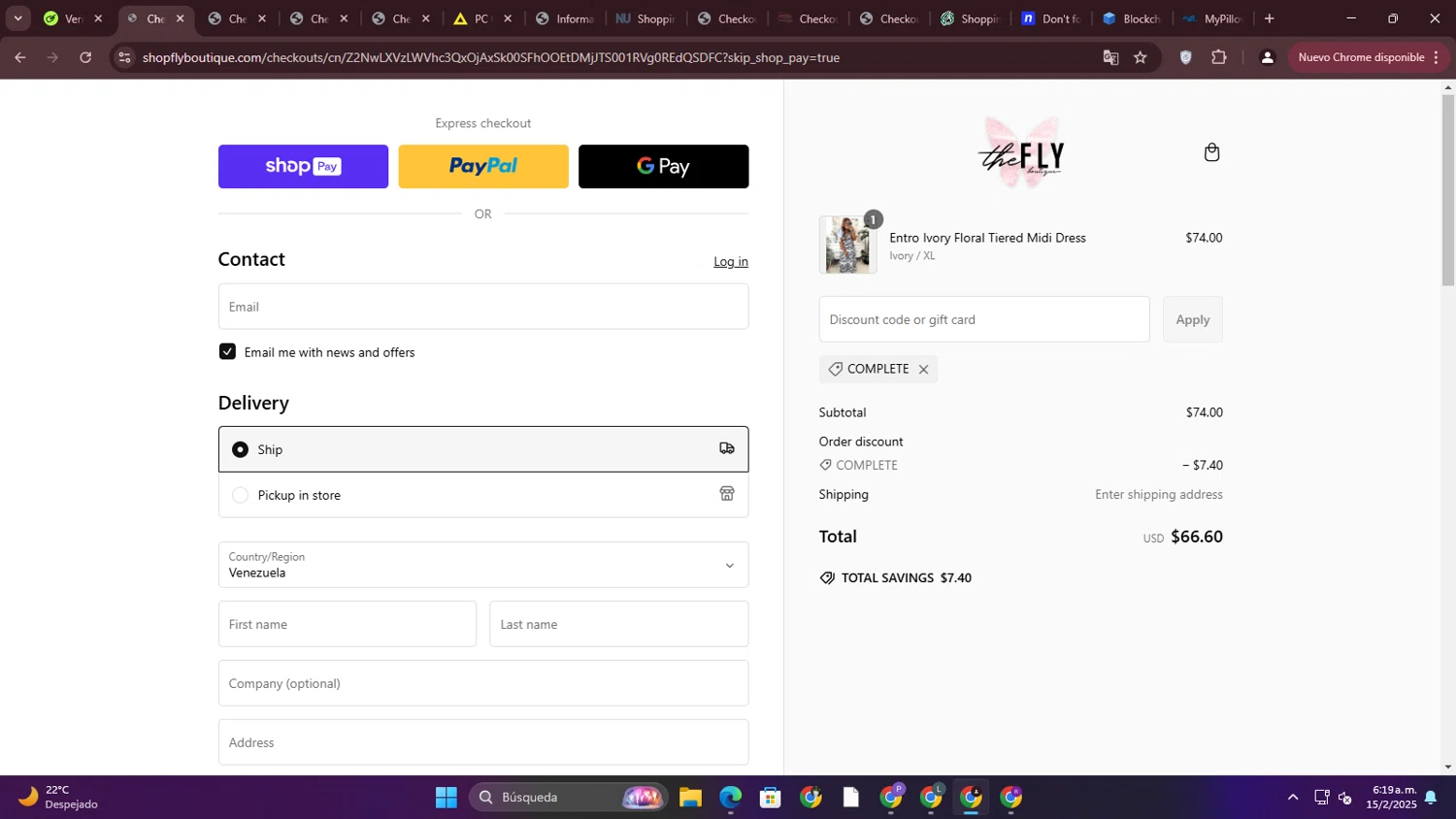This screenshot has width=1456, height=819.
Task: Open Microsoft Store from taskbar
Action: (x=771, y=798)
